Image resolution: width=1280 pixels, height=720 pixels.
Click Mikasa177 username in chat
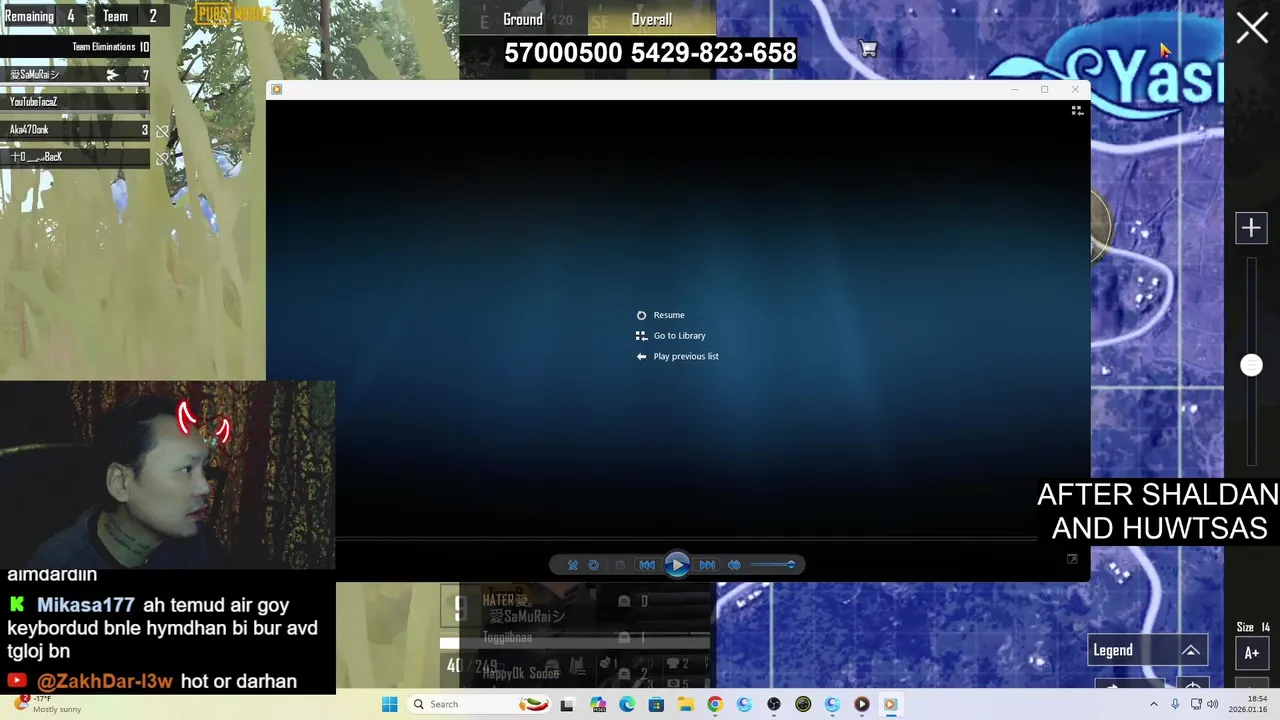(86, 605)
